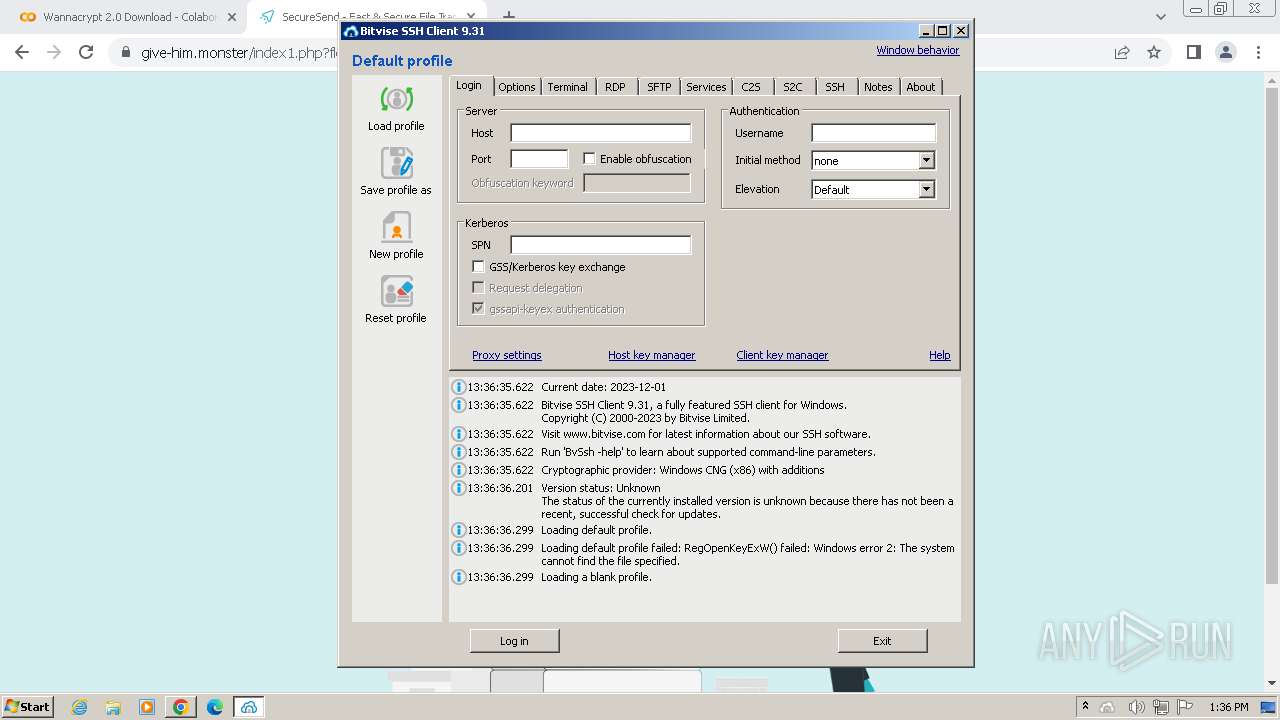
Task: Open Chrome profile avatar
Action: 1225,52
